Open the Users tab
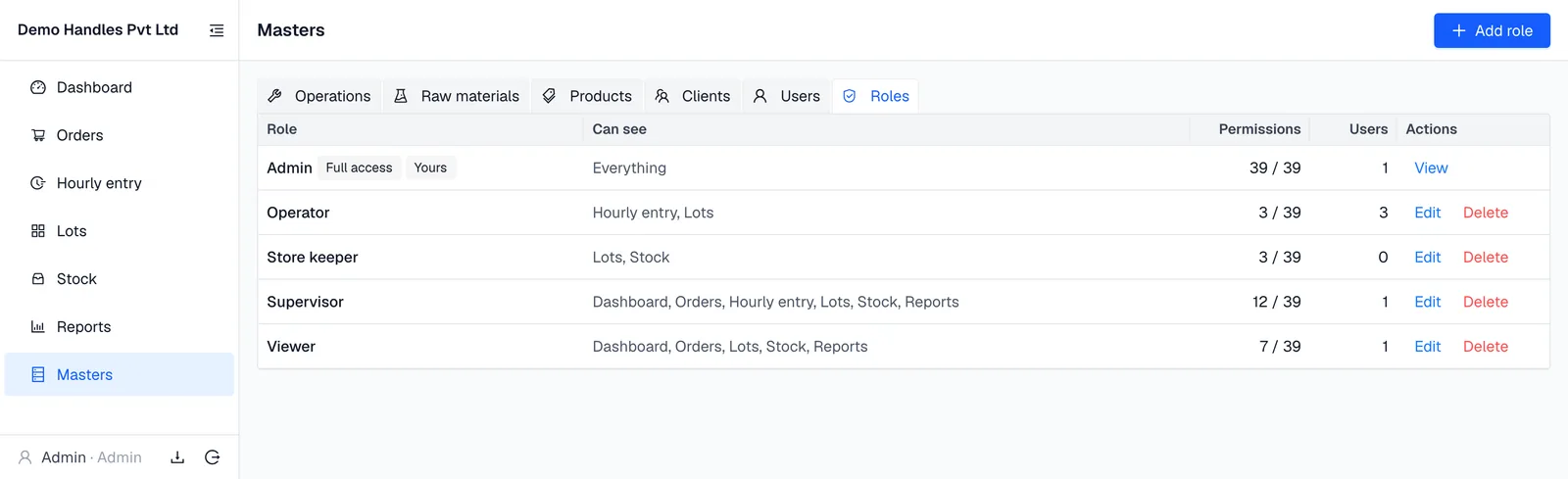The width and height of the screenshot is (1568, 479). (787, 96)
